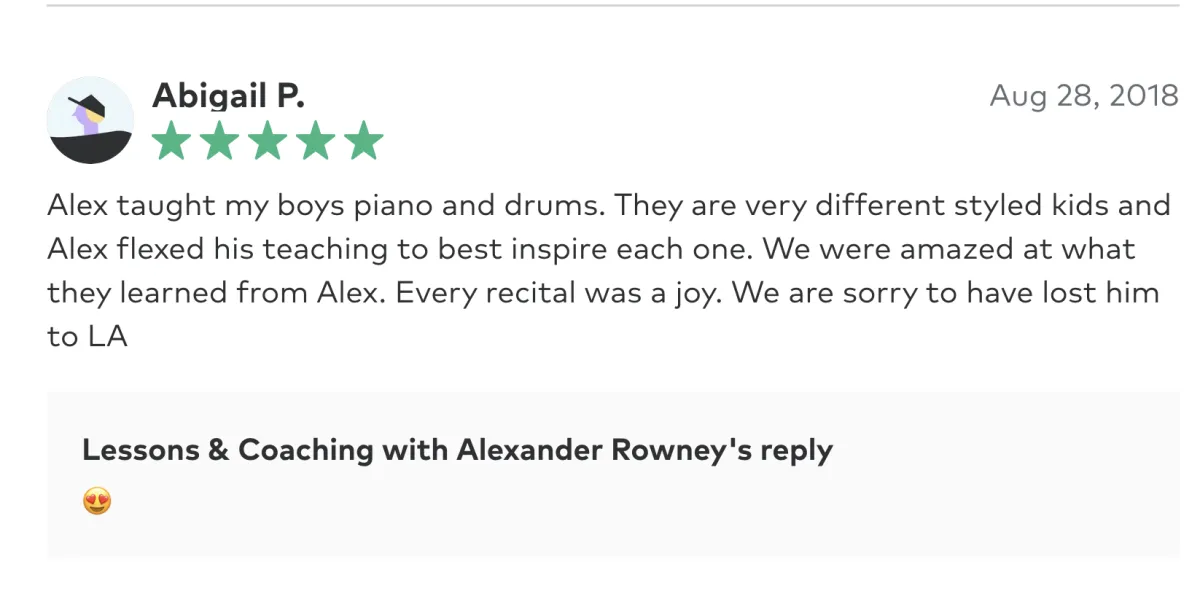Image resolution: width=1200 pixels, height=602 pixels.
Task: Select the third green rating star
Action: point(268,141)
